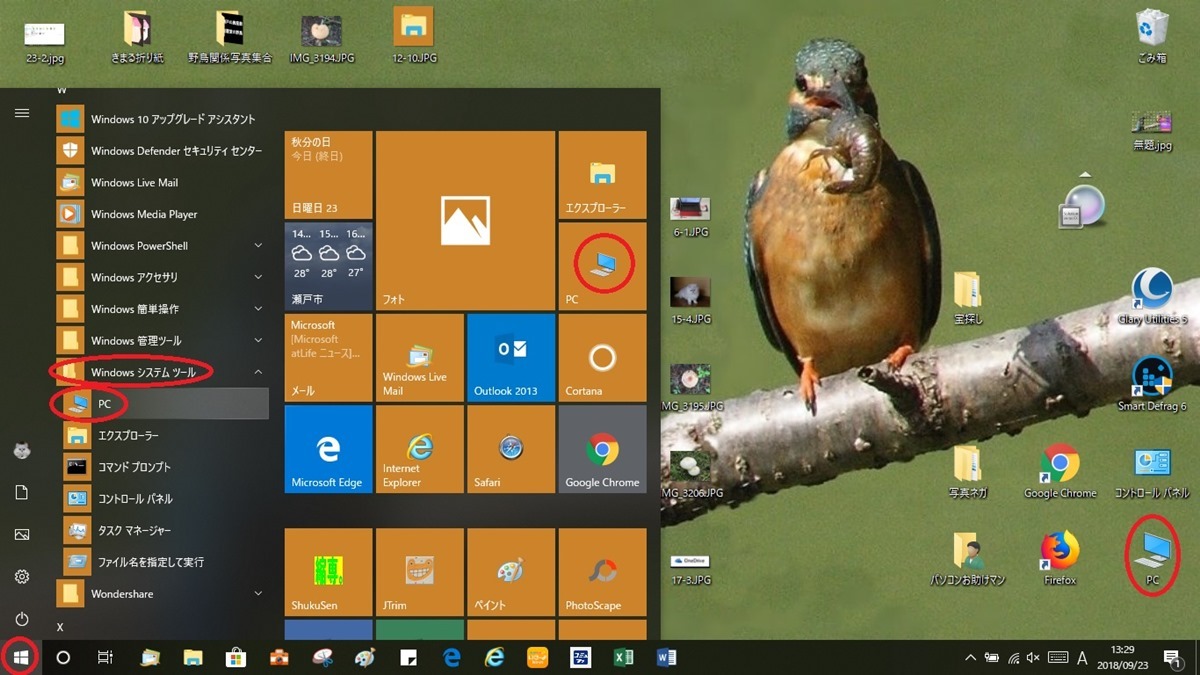Image resolution: width=1200 pixels, height=675 pixels.
Task: Launch Word from the taskbar
Action: (x=666, y=657)
